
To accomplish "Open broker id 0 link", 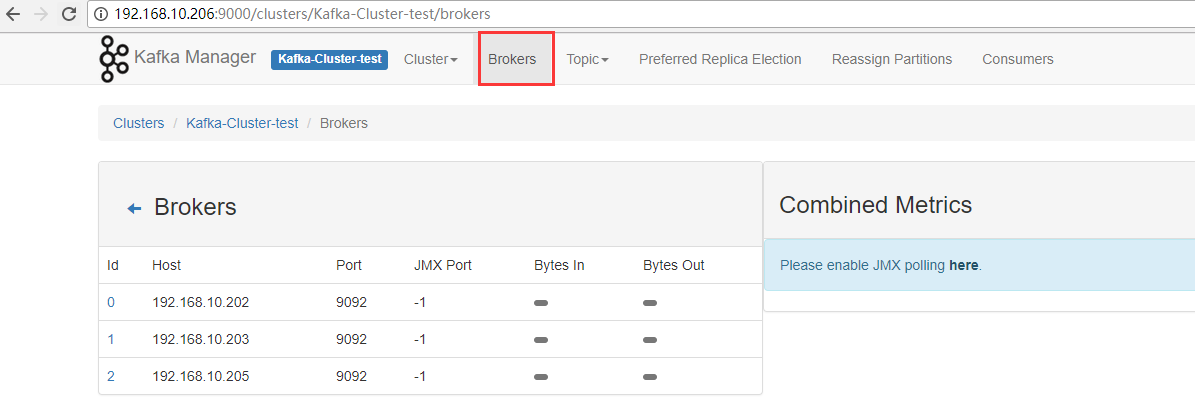I will pos(111,303).
